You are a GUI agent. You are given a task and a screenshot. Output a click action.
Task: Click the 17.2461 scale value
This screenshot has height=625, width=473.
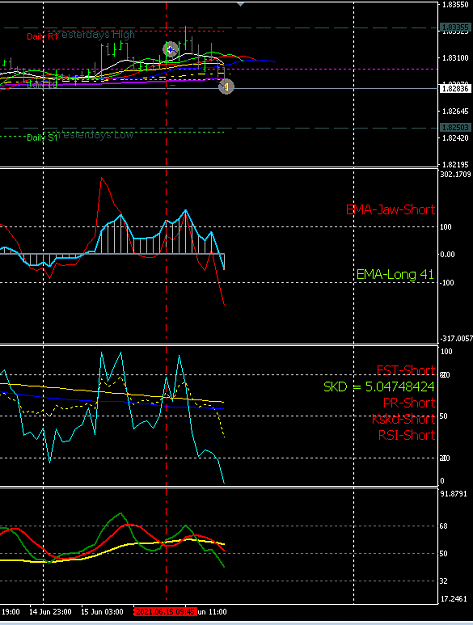tap(453, 599)
